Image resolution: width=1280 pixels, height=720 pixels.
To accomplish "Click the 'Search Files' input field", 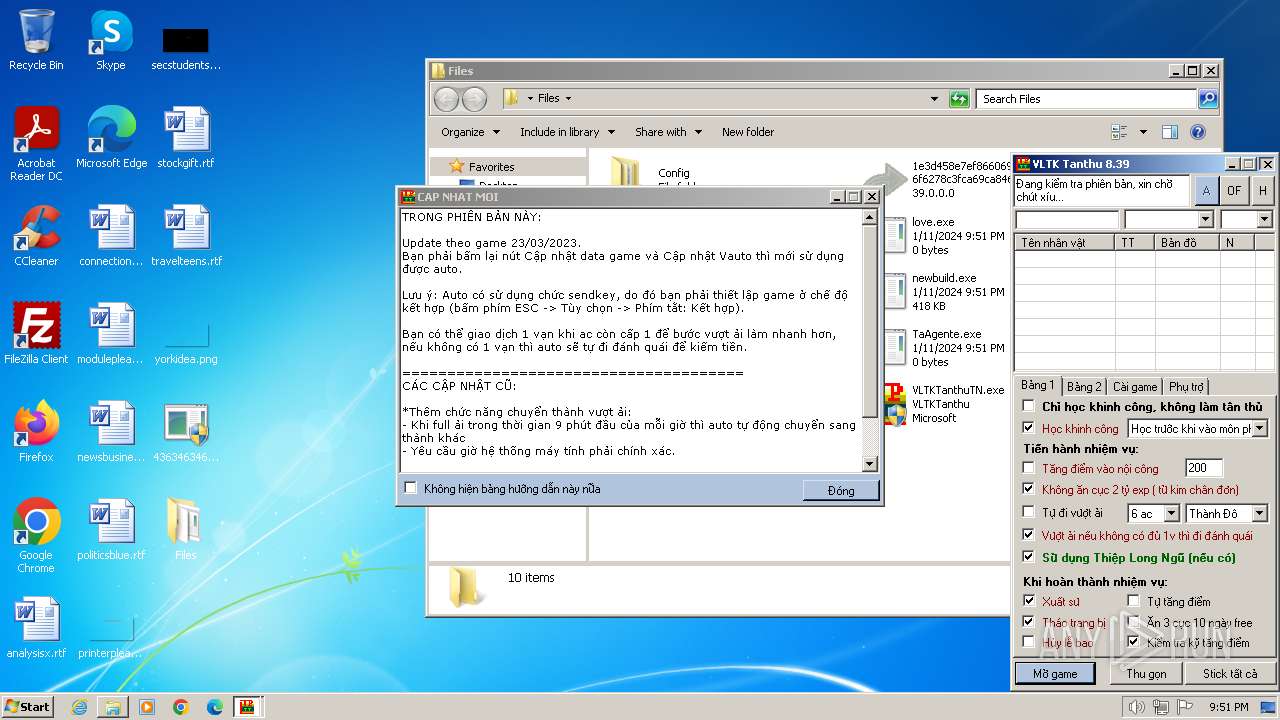I will (1086, 99).
